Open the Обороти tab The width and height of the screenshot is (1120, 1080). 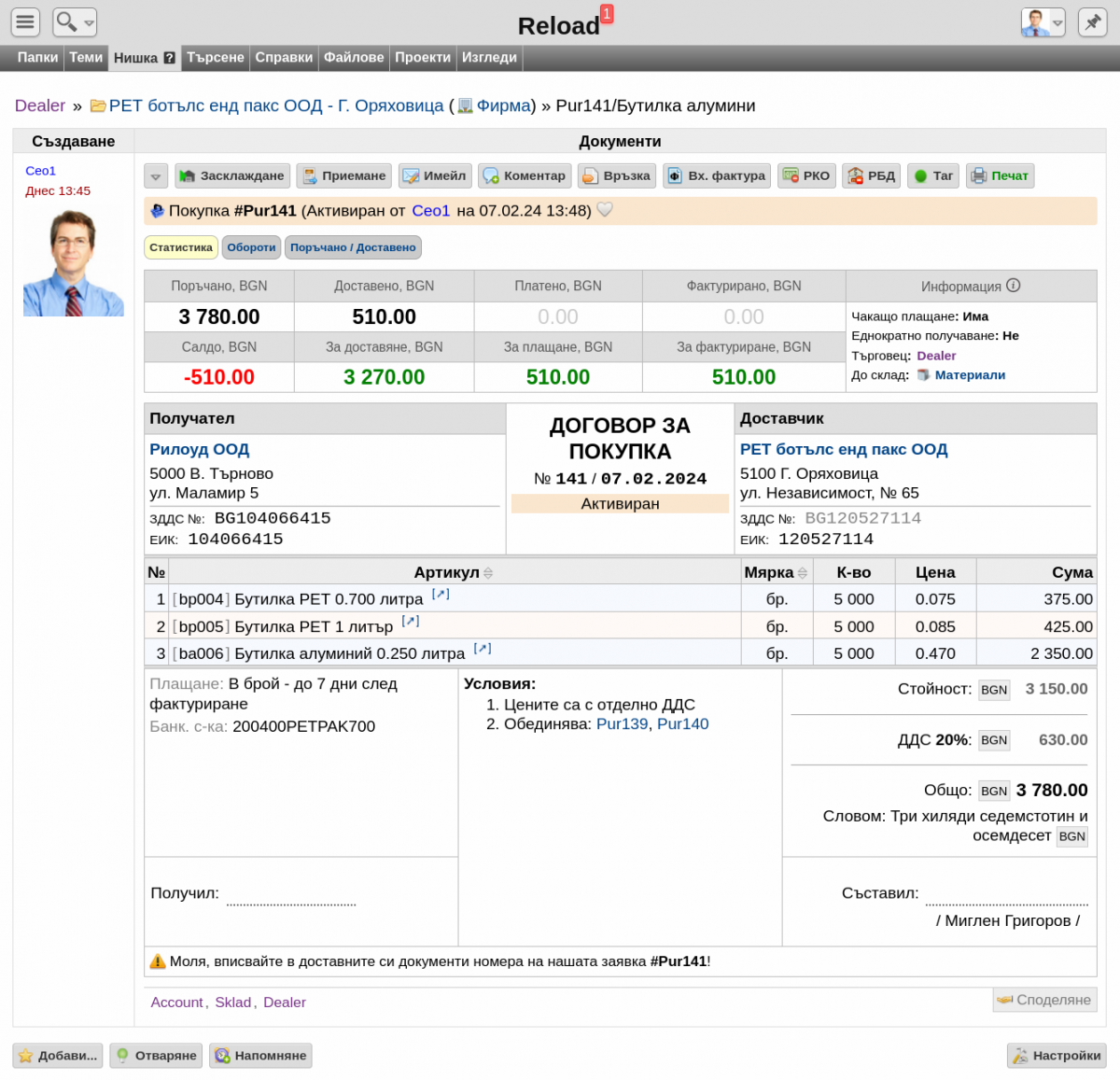tap(251, 247)
